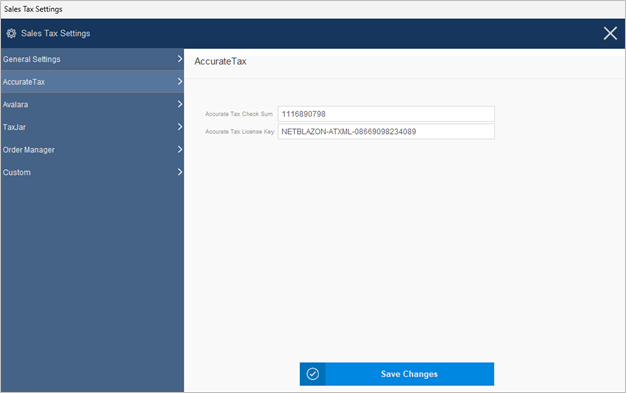The width and height of the screenshot is (626, 393).
Task: Expand the General Settings chevron arrow
Action: pos(180,59)
